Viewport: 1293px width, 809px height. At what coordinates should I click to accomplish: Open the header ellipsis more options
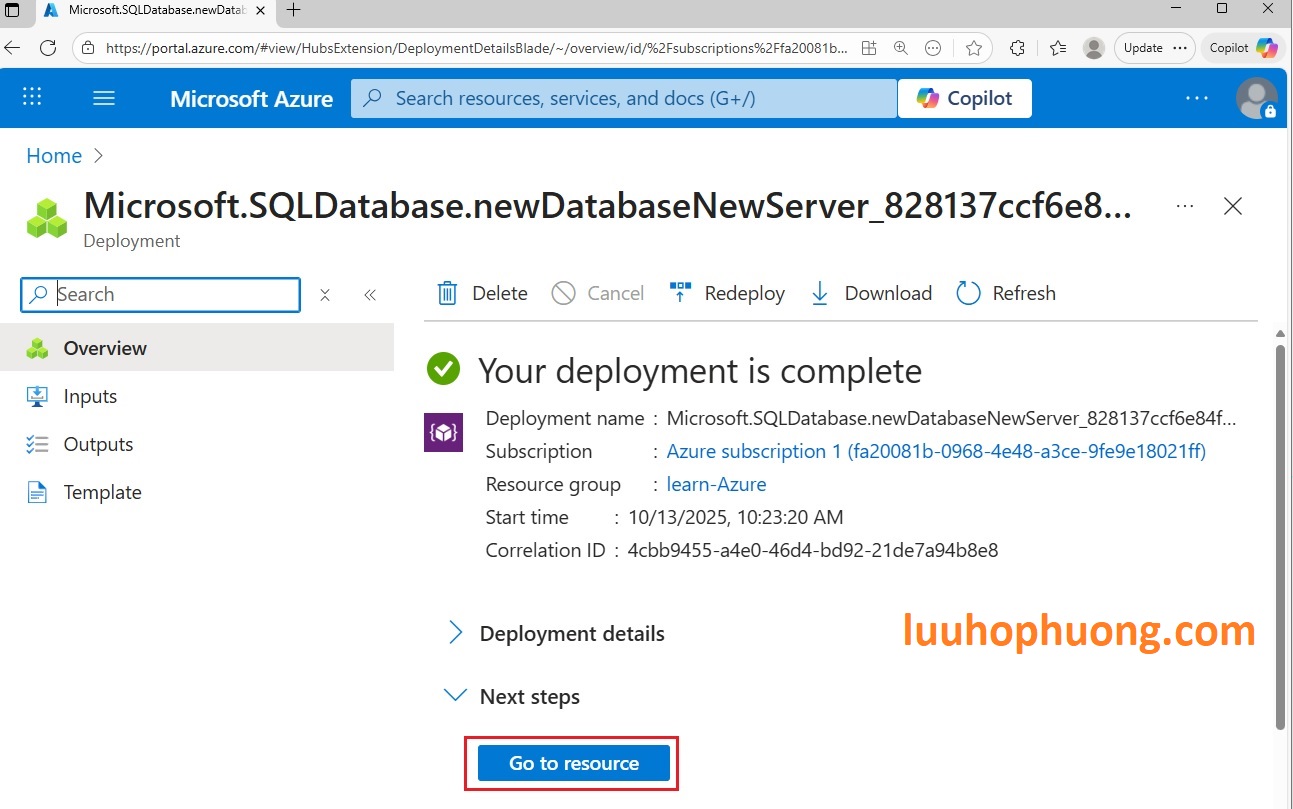(x=1196, y=98)
